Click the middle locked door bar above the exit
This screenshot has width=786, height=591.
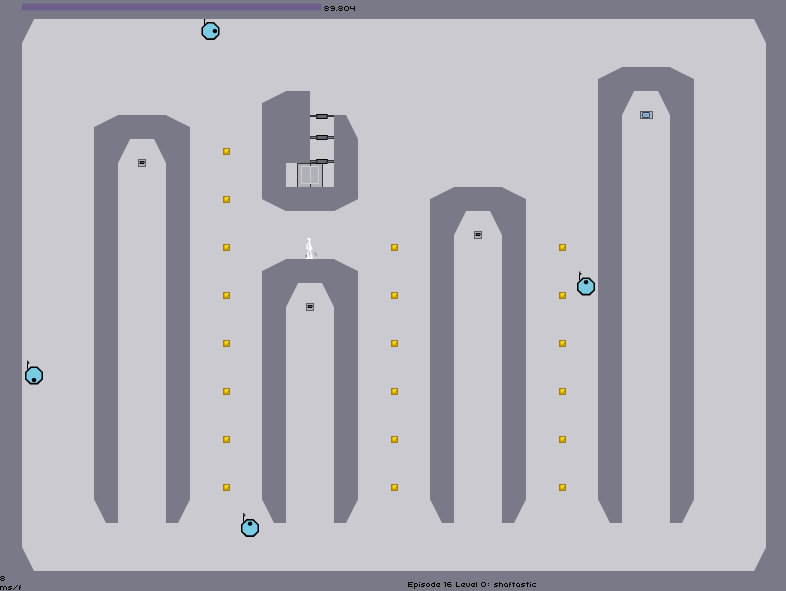[x=322, y=137]
